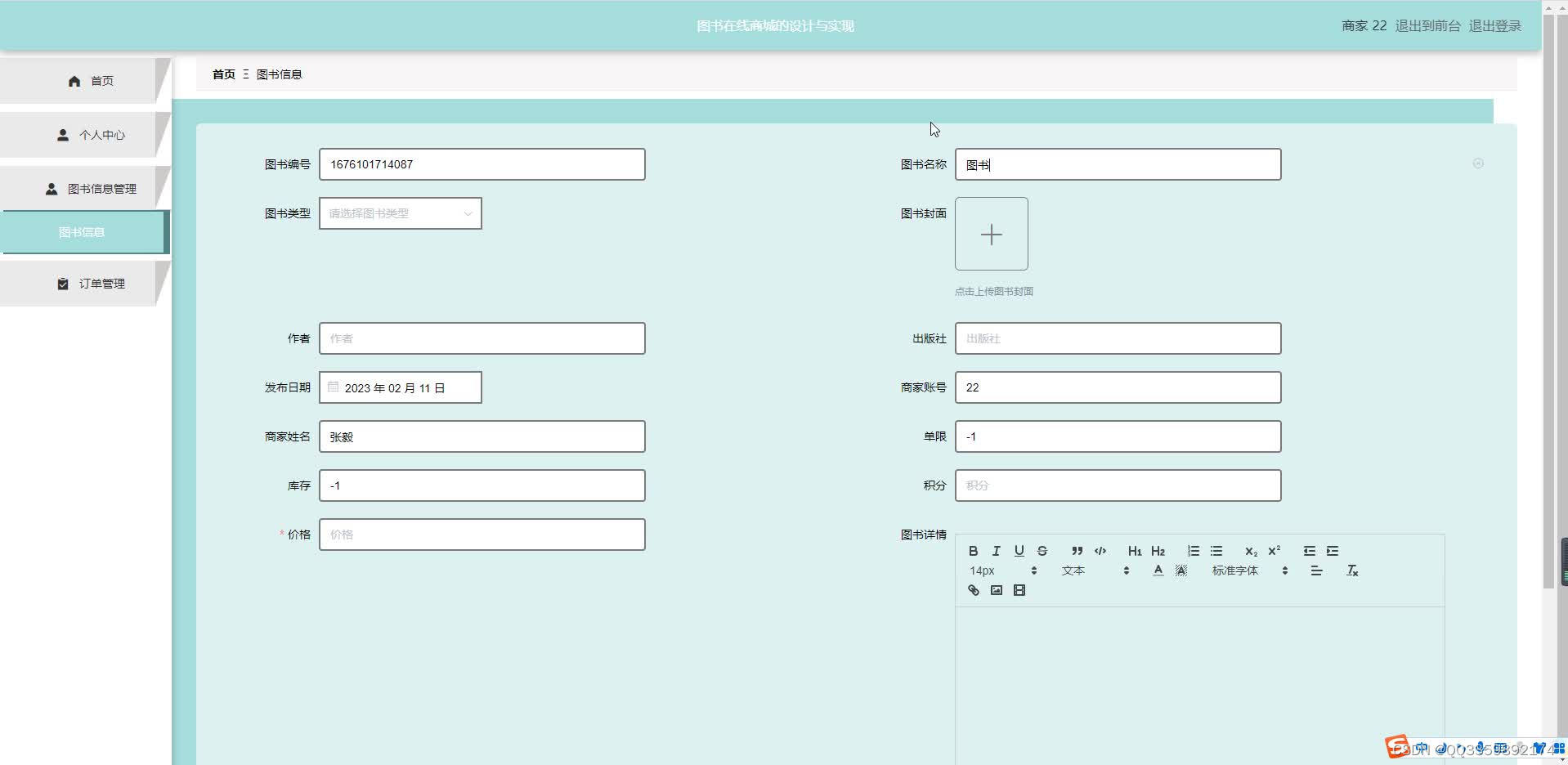This screenshot has height=765, width=1568.
Task: Decrease indent in the editor
Action: [x=1310, y=551]
